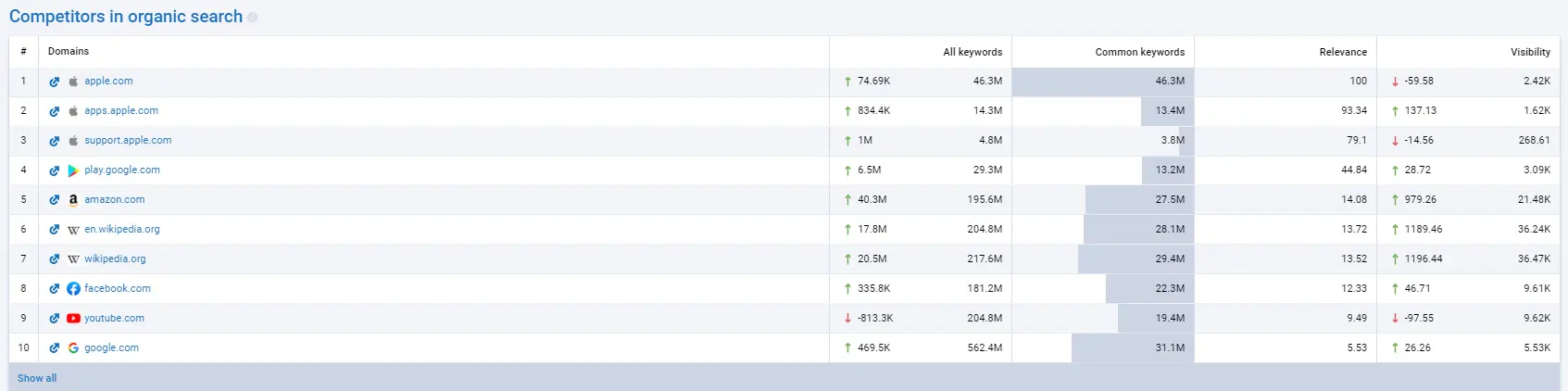The image size is (1568, 391).
Task: Click the Amazon favicon in row 5
Action: click(73, 200)
